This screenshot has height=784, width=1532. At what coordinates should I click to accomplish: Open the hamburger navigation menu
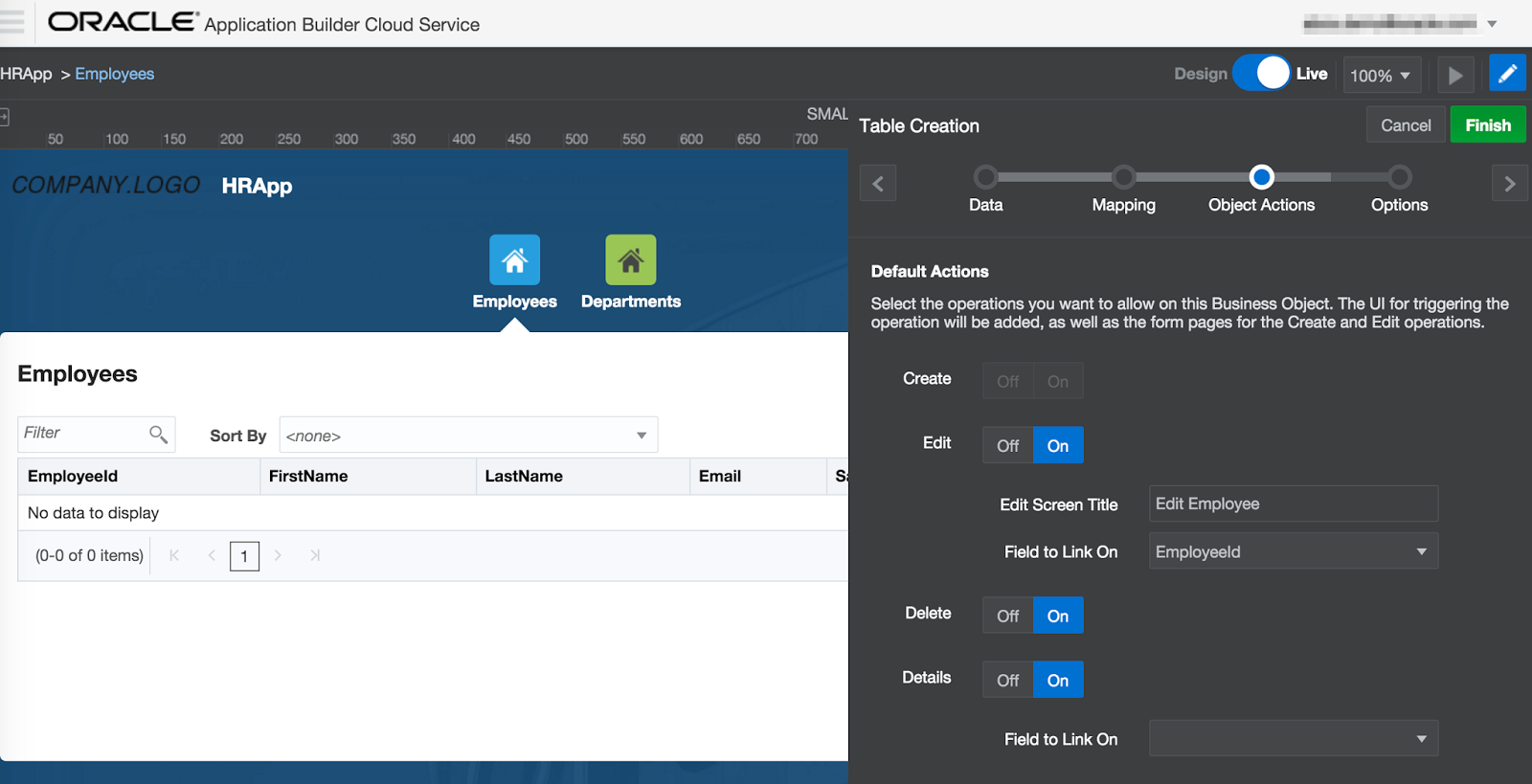click(11, 23)
